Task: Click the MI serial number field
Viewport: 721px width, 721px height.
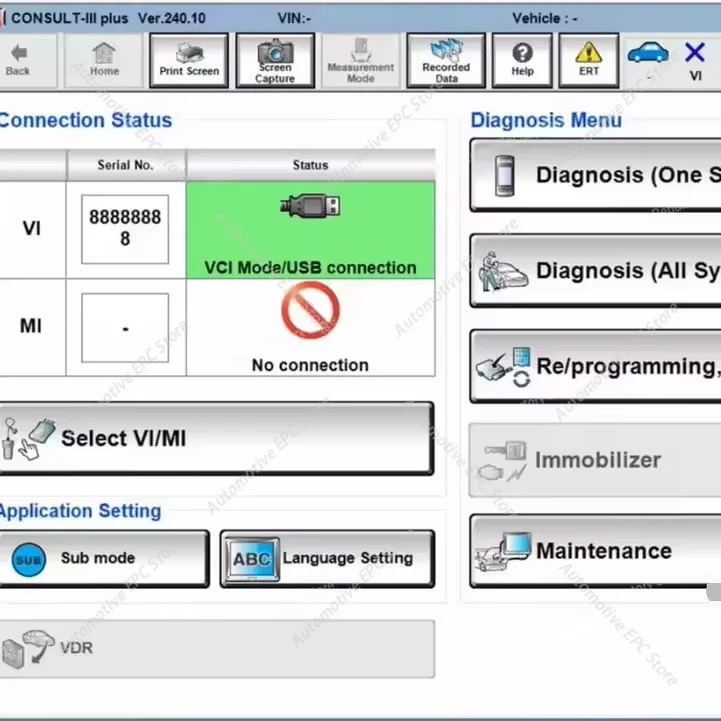Action: (125, 327)
